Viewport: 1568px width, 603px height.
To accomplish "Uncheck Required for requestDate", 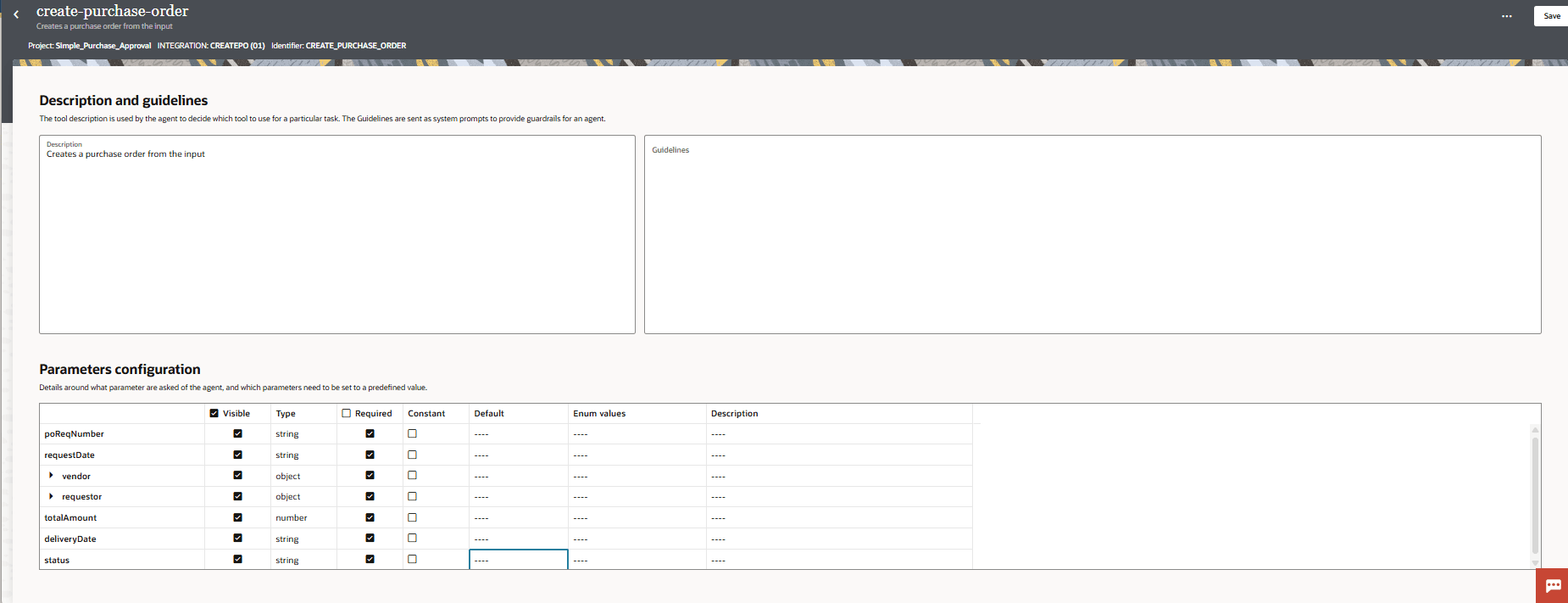I will [370, 455].
